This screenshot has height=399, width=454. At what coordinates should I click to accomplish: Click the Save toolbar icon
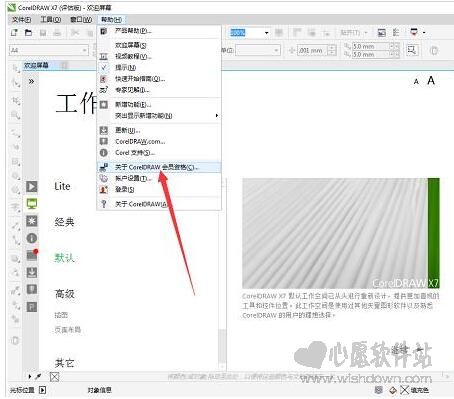pos(43,33)
